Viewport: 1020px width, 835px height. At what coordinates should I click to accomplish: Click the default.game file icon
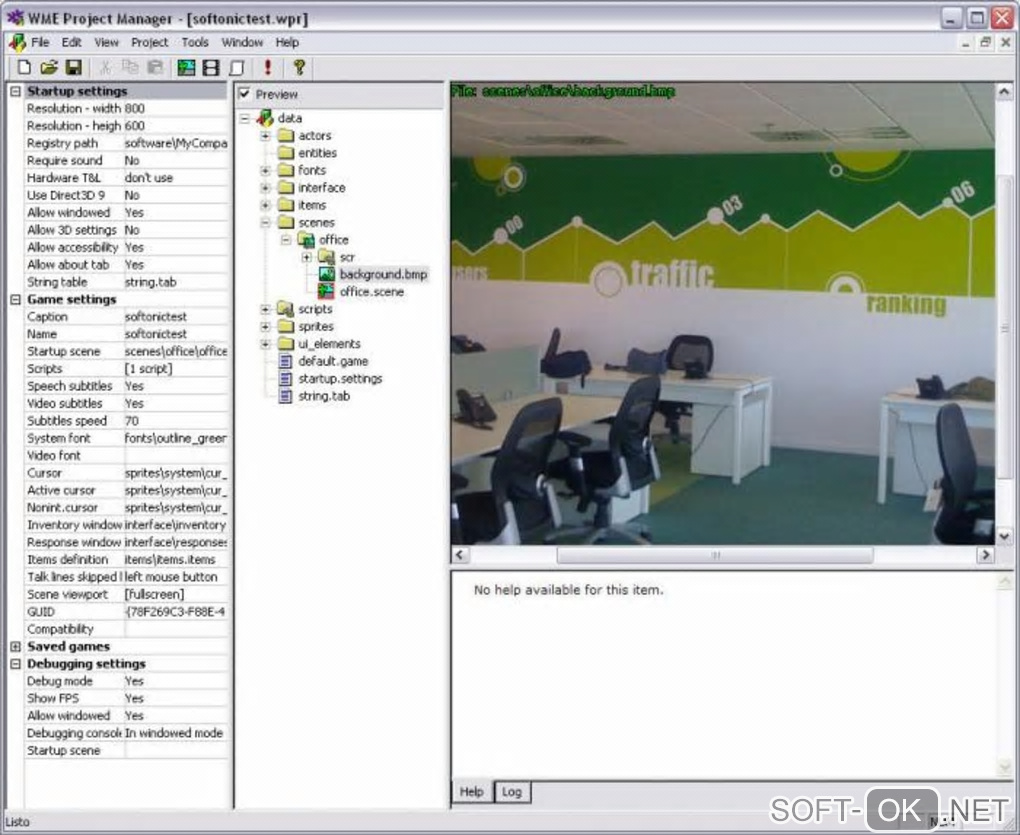click(x=285, y=361)
